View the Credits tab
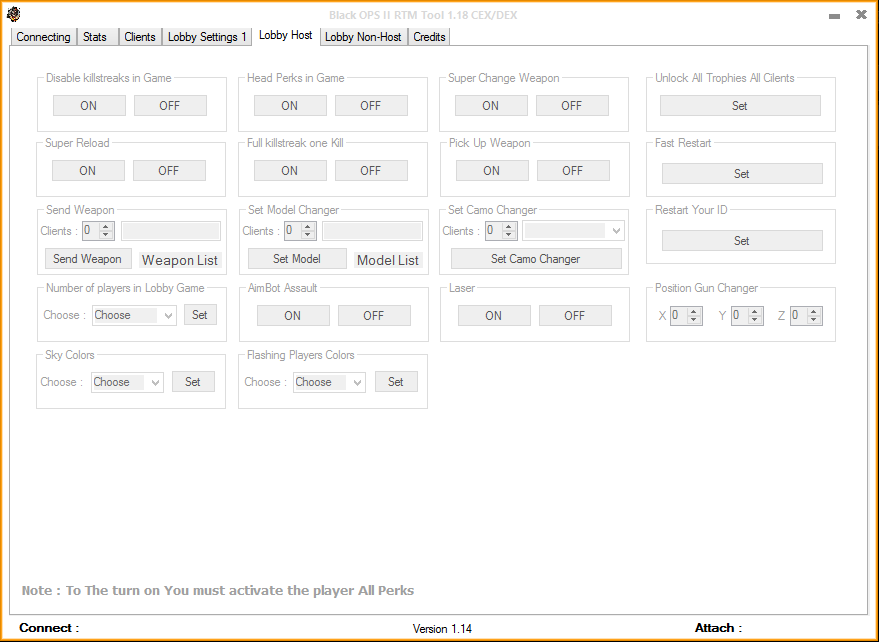 point(429,37)
